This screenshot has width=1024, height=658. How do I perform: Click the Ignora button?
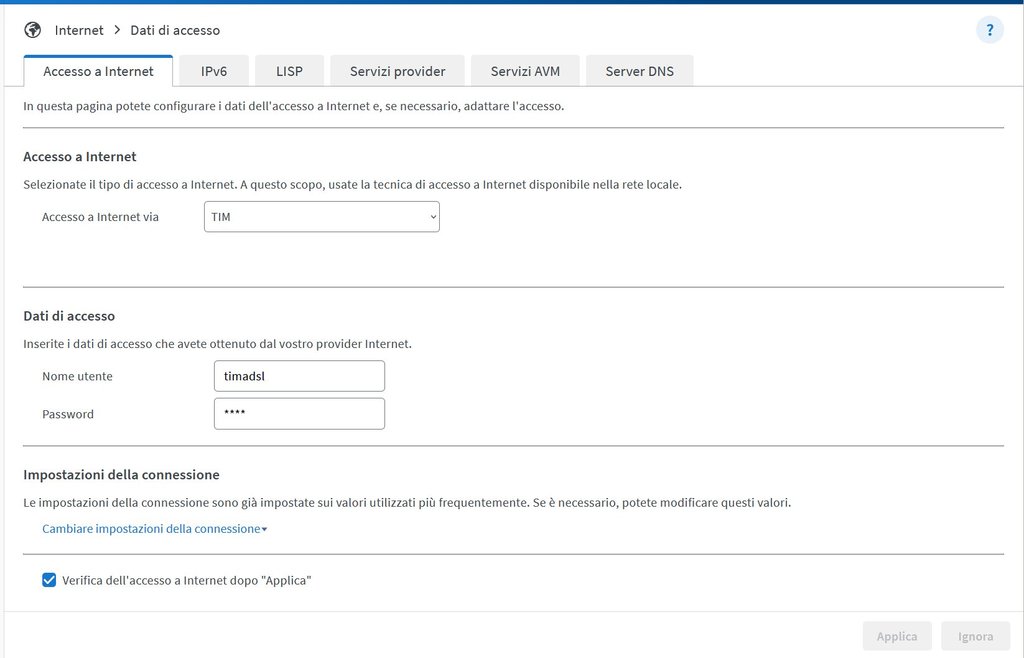tap(975, 636)
